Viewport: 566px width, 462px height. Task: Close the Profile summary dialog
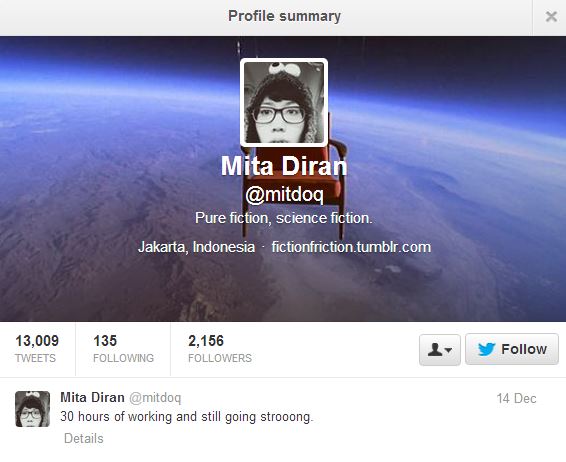click(551, 16)
